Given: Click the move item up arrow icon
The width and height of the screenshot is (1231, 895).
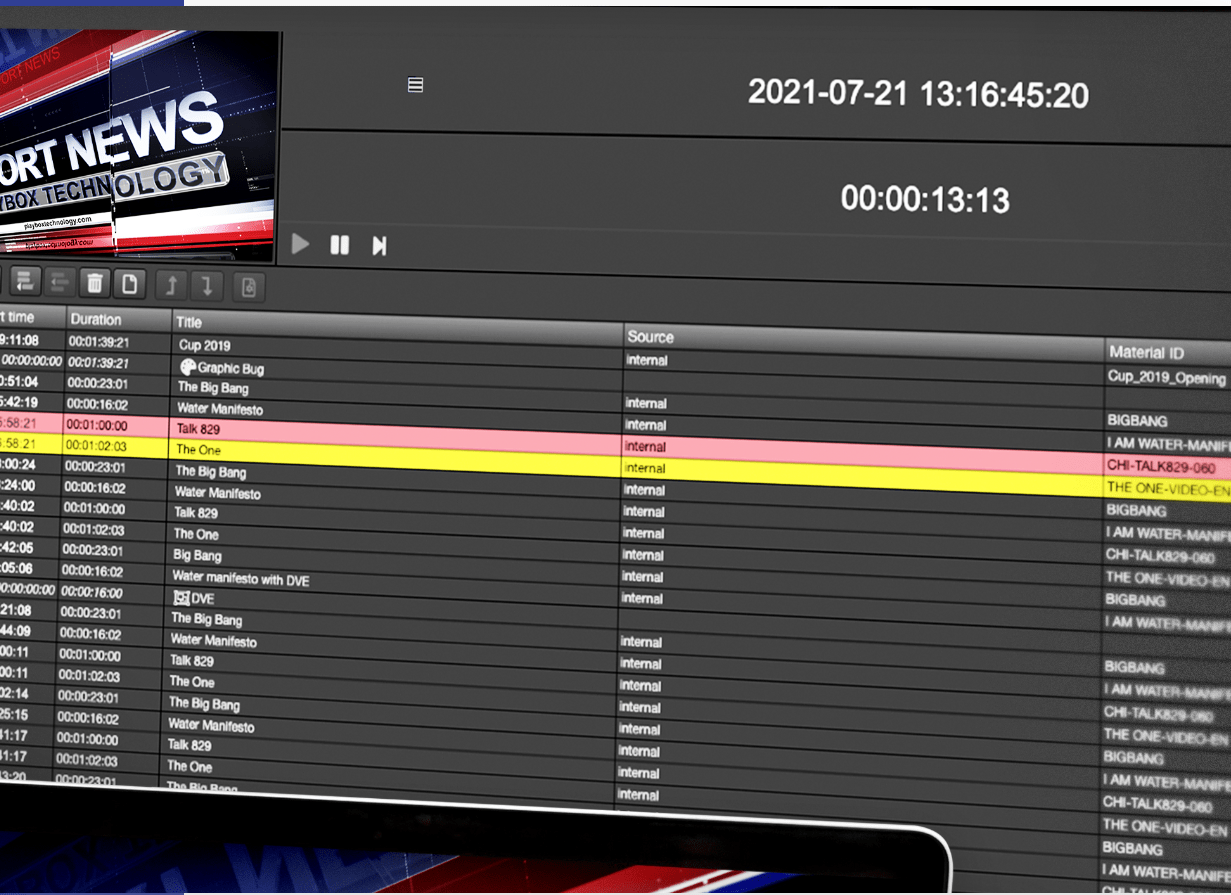Looking at the screenshot, I should (171, 286).
